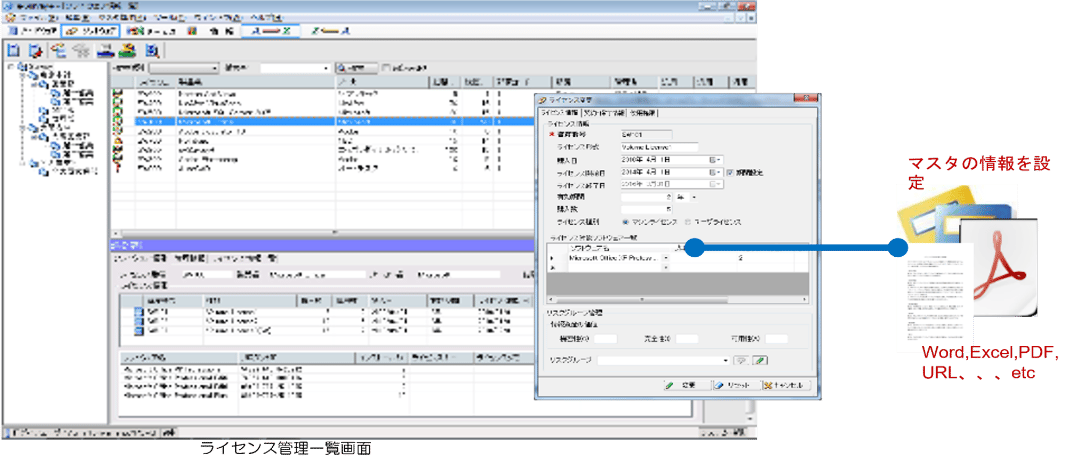Open the ライセンス開始日 calendar dropdown

(716, 172)
